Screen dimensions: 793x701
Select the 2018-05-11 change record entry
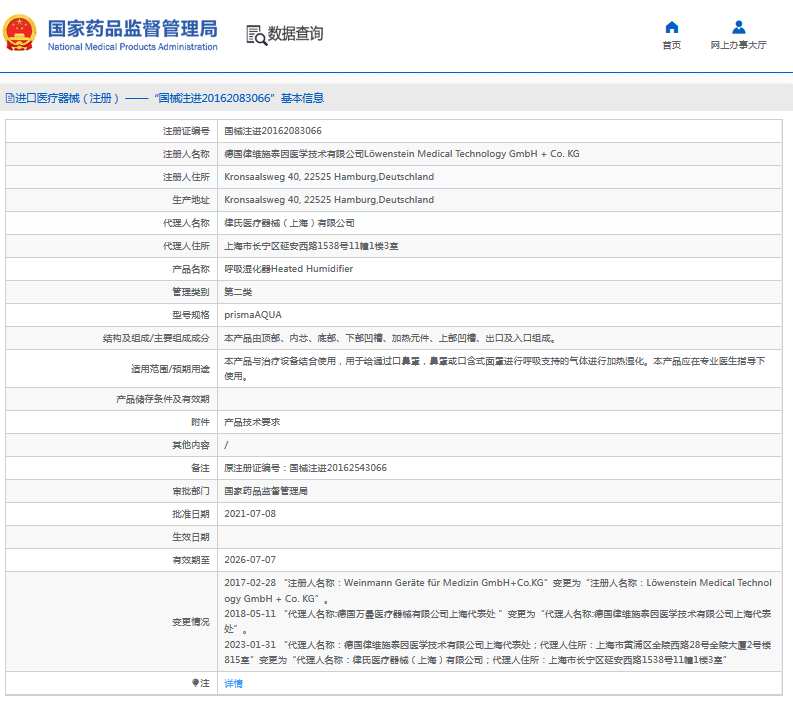coord(498,622)
